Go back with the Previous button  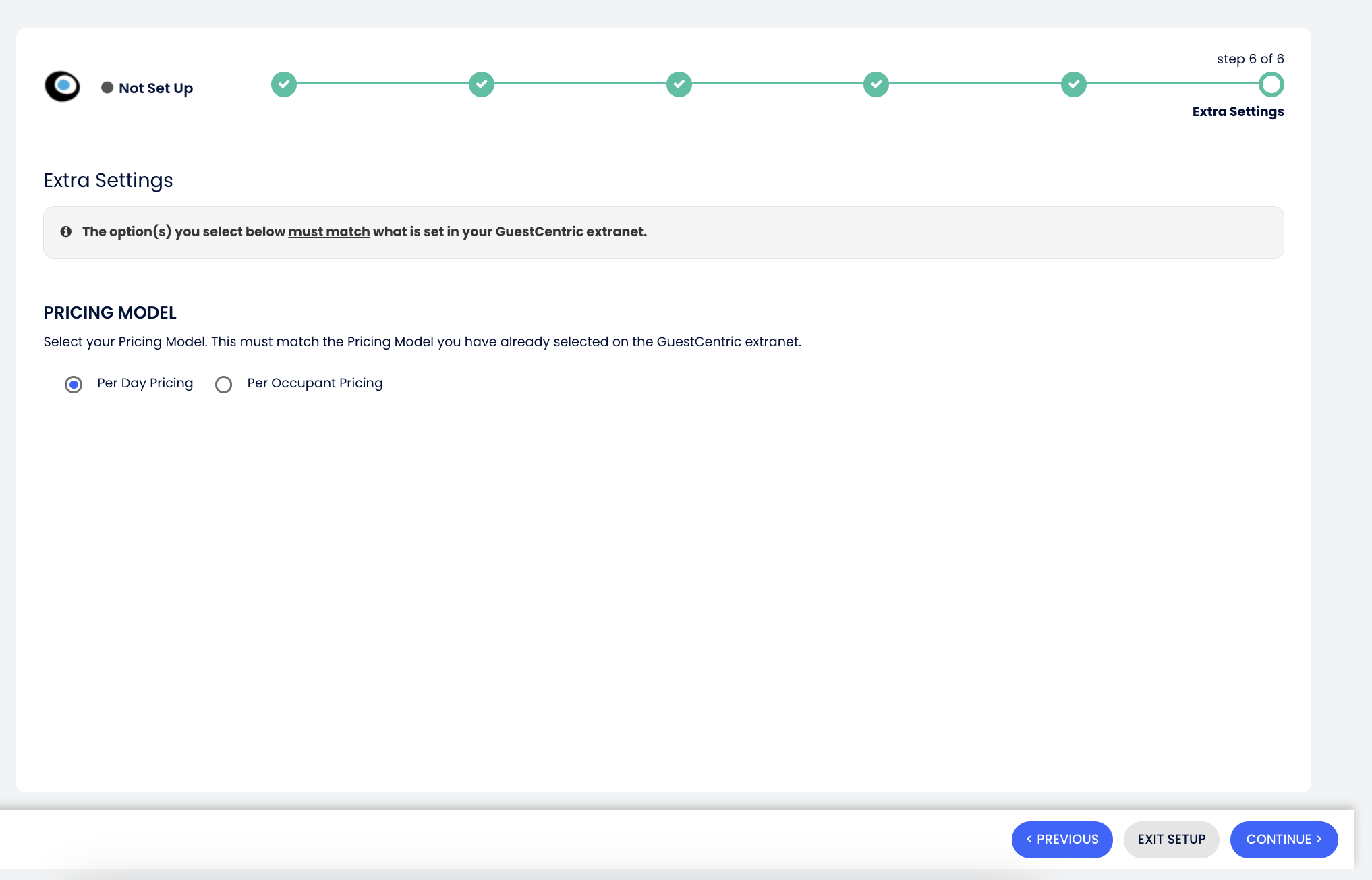click(x=1062, y=840)
